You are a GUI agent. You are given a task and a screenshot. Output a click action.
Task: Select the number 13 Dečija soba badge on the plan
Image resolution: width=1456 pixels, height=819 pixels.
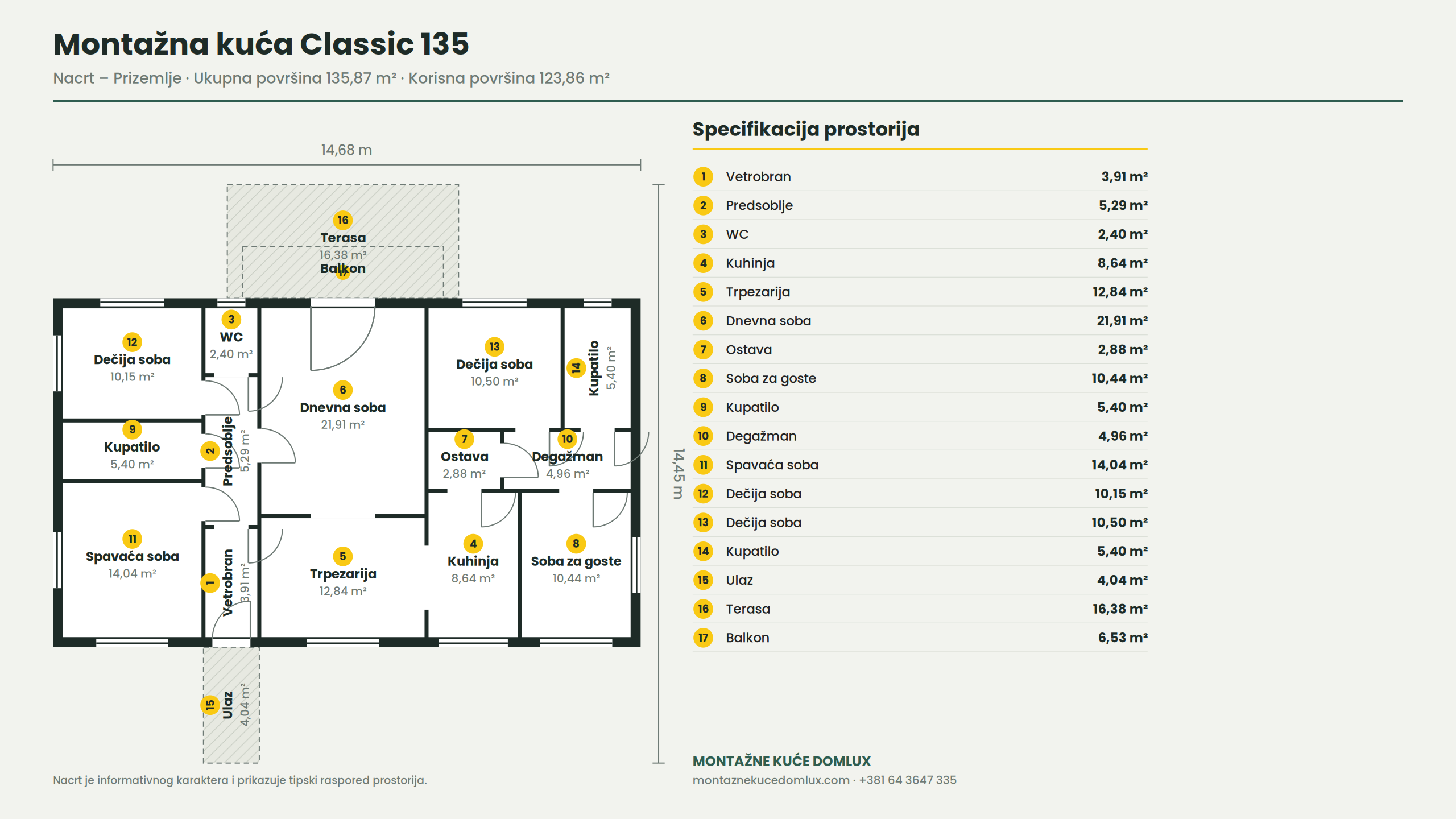pyautogui.click(x=494, y=346)
